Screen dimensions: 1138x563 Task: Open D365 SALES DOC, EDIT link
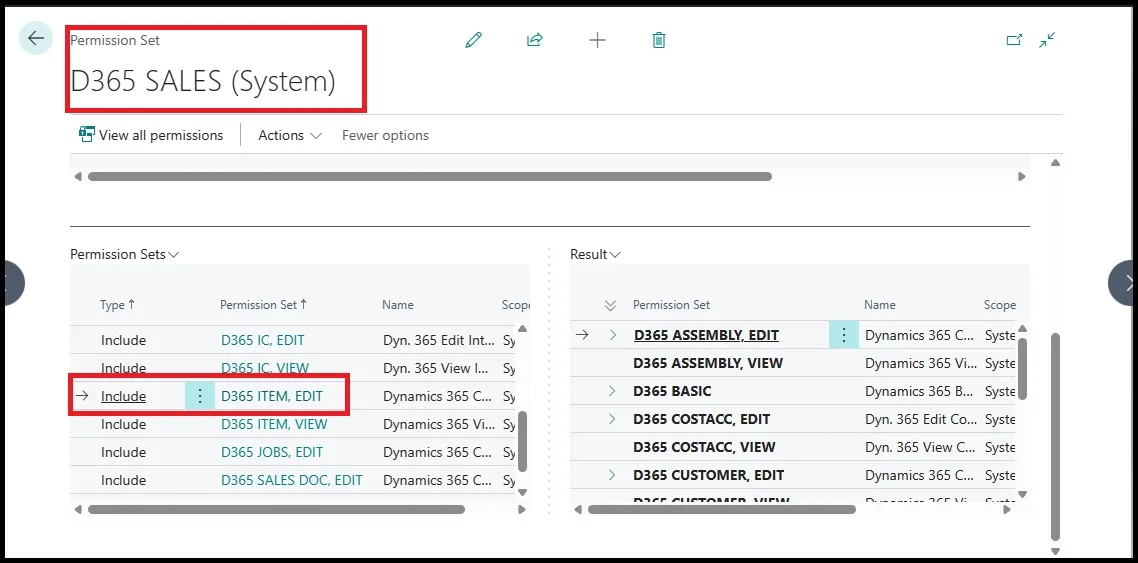tap(292, 480)
